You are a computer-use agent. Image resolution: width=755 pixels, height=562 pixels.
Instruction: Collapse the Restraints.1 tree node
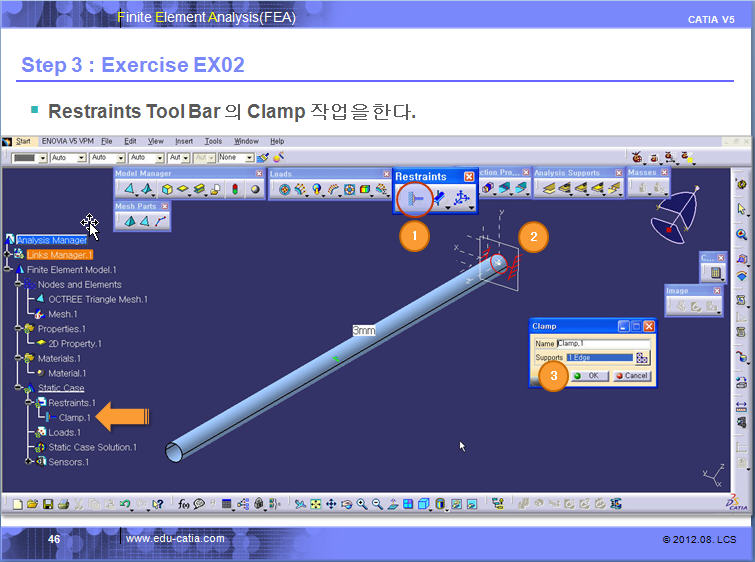point(29,403)
